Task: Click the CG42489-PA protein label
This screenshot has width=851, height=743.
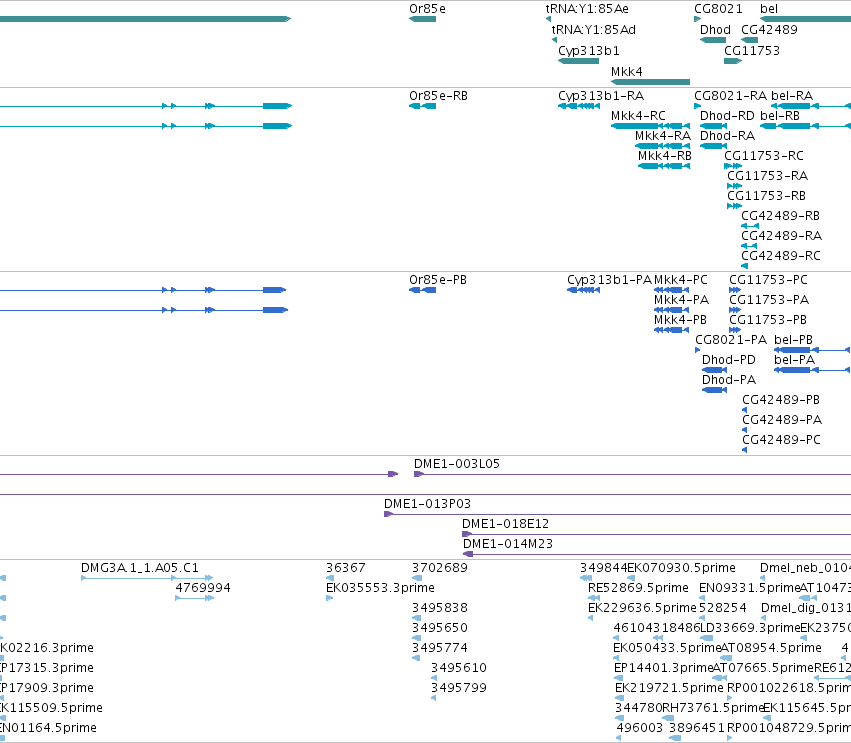Action: click(782, 421)
